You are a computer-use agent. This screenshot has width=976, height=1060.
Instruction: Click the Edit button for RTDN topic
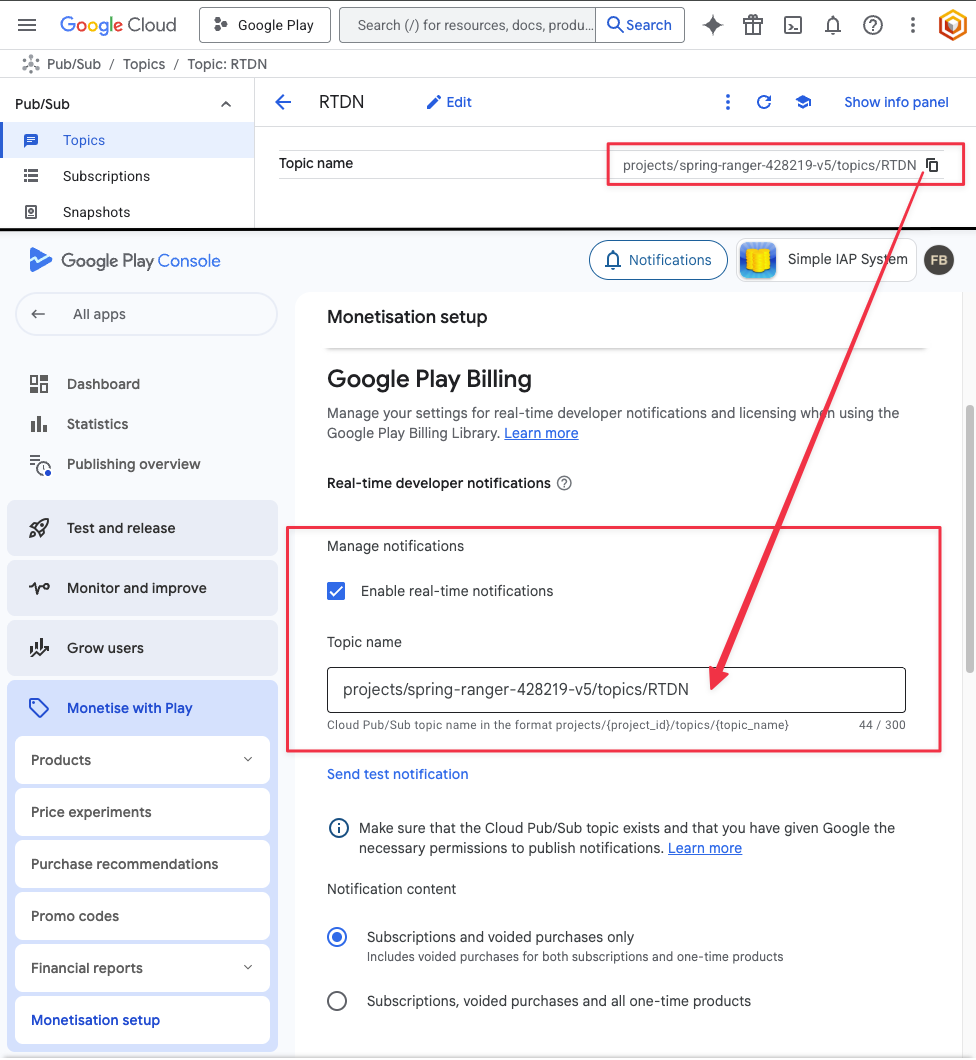[x=449, y=102]
